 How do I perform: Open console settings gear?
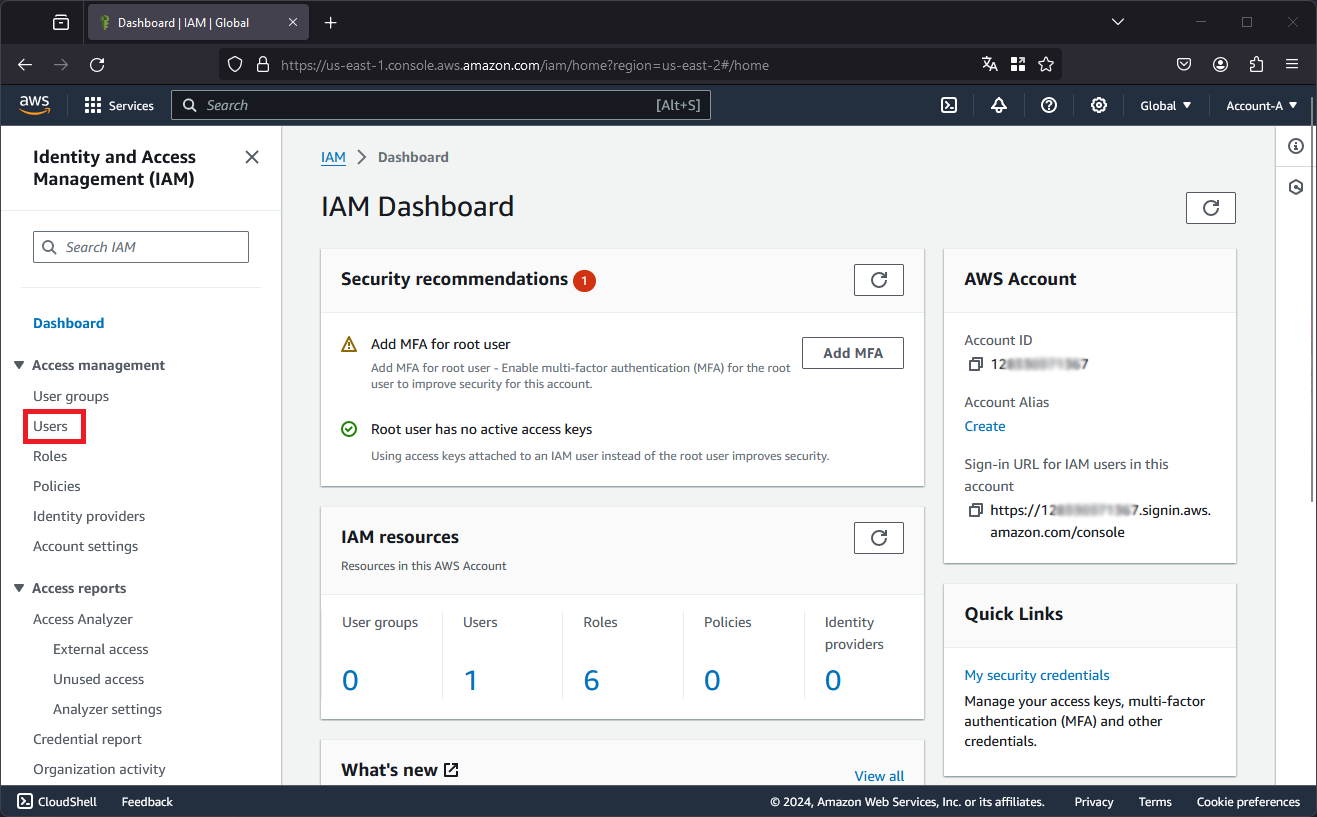(x=1099, y=105)
